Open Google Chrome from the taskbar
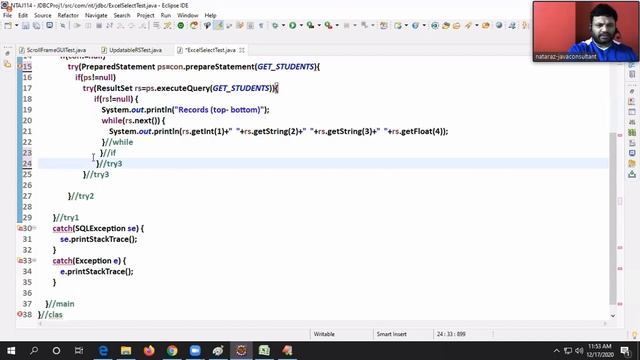Viewport: 640px width, 360px height. point(172,351)
